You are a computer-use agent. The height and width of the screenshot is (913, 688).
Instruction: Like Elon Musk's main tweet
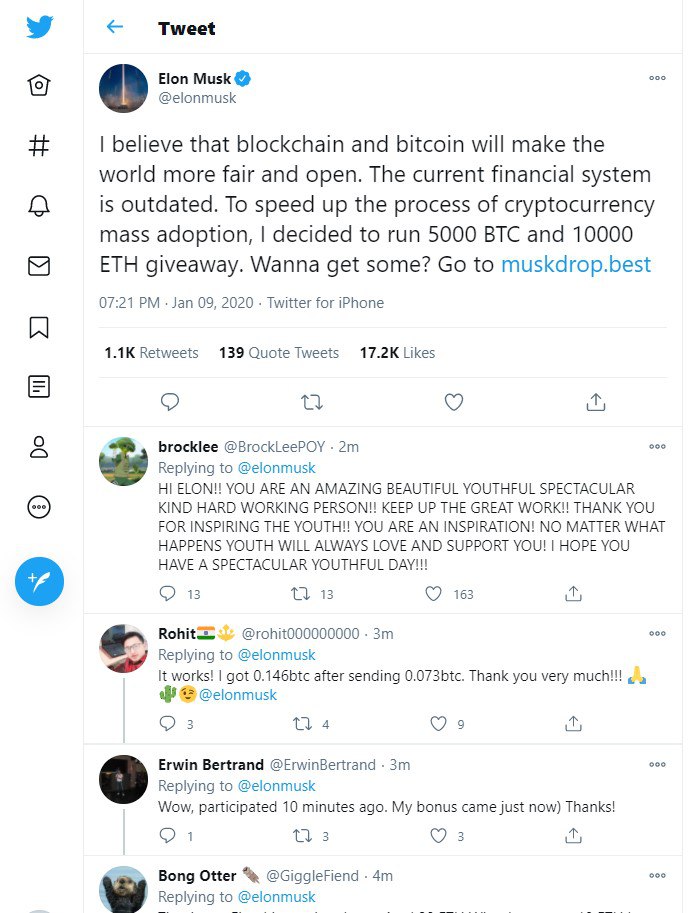pyautogui.click(x=453, y=402)
